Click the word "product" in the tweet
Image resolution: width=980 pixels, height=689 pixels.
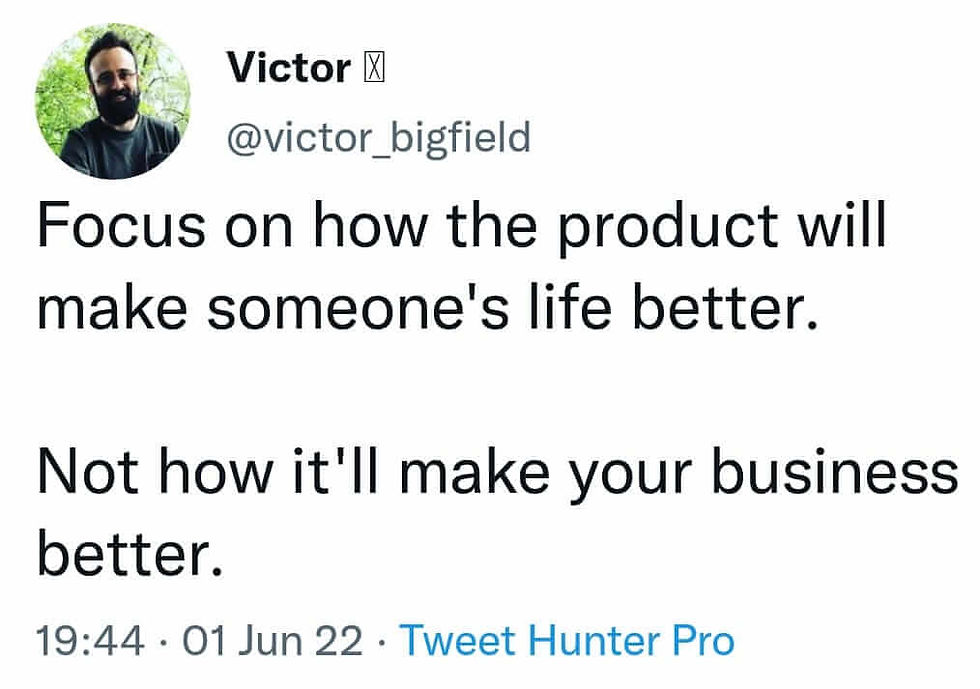(x=668, y=226)
